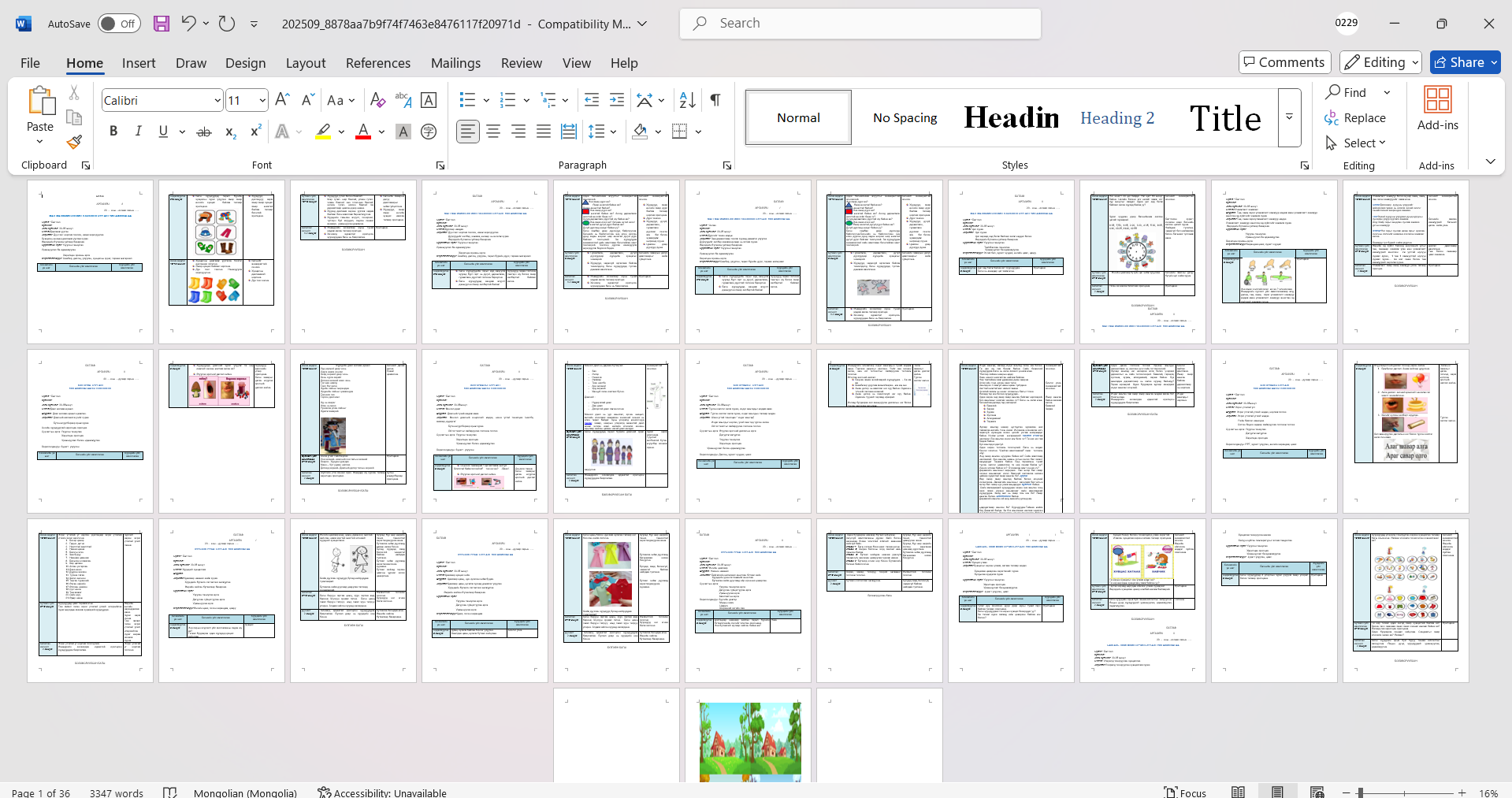Decrease paragraph indent
The image size is (1512, 798).
592,100
